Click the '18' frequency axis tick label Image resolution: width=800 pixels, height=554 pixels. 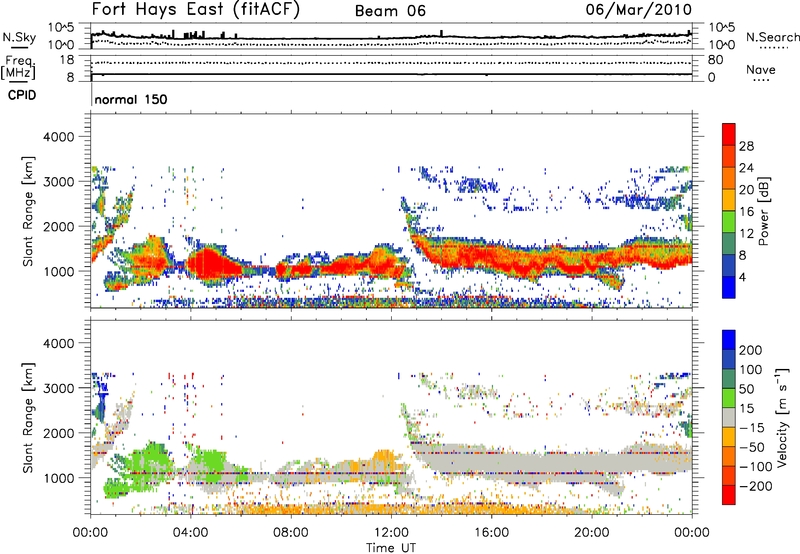[67, 60]
